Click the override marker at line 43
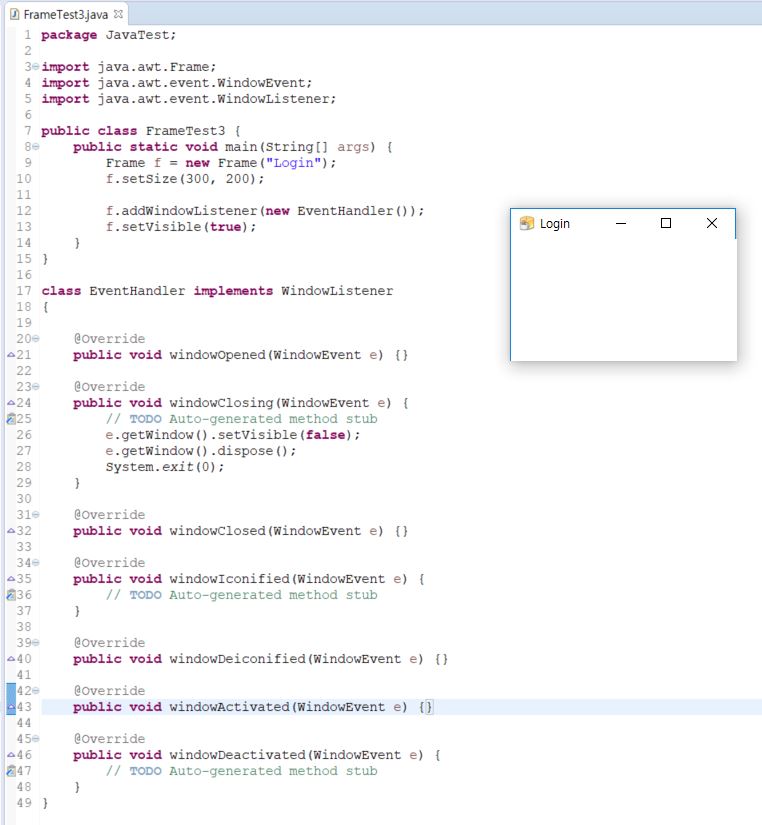Image resolution: width=762 pixels, height=825 pixels. pyautogui.click(x=11, y=707)
